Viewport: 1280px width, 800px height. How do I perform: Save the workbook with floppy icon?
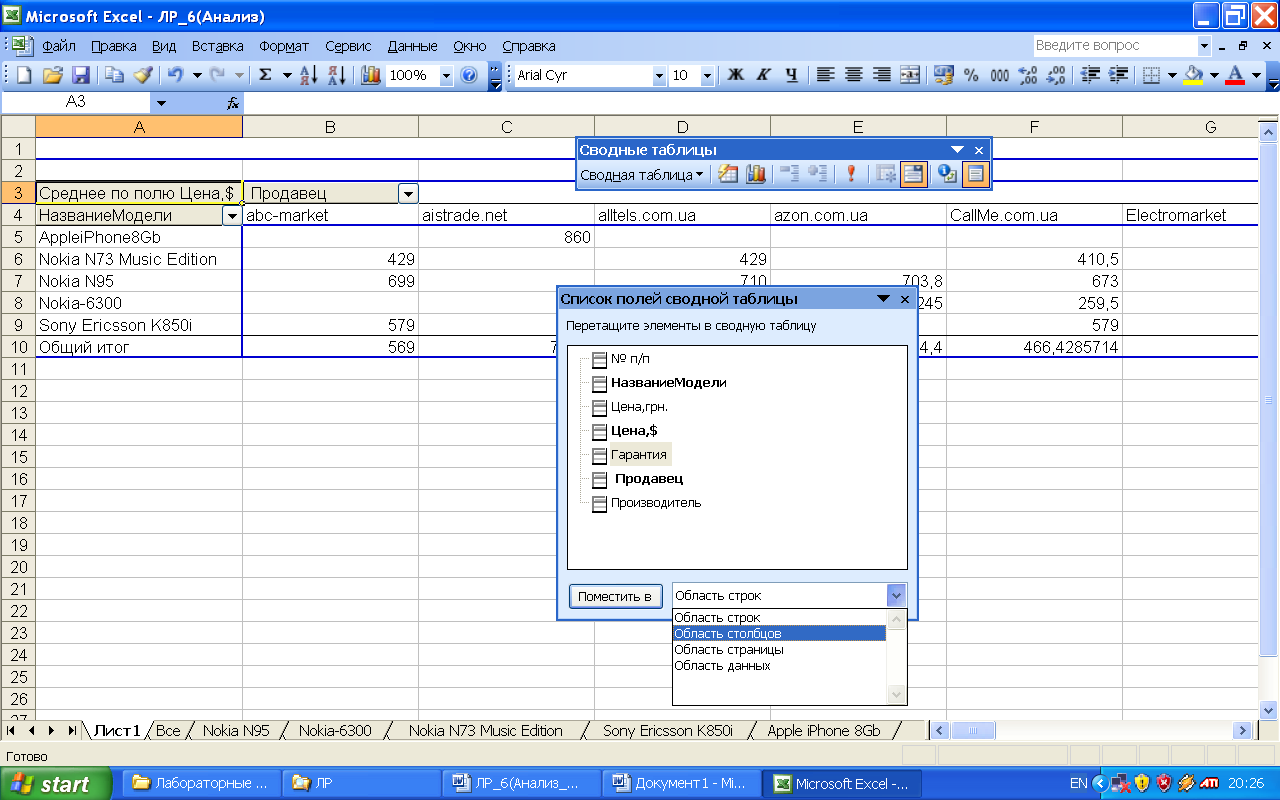tap(80, 75)
